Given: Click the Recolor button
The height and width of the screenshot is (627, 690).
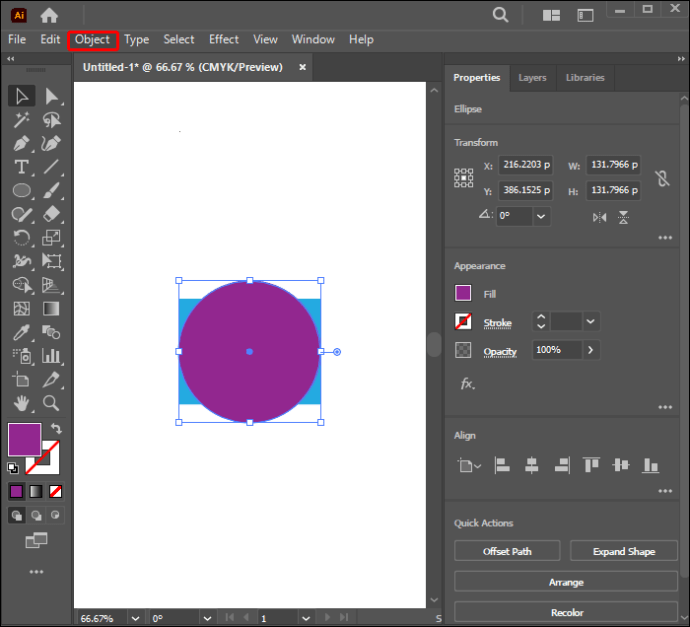Looking at the screenshot, I should pos(566,612).
